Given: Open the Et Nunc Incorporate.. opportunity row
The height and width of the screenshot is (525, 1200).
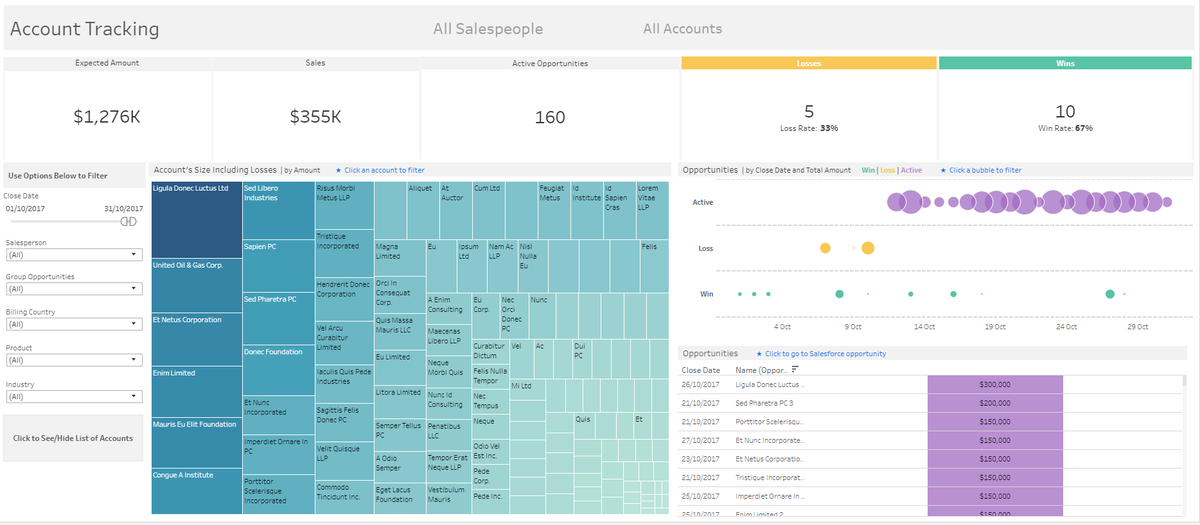Looking at the screenshot, I should 770,440.
